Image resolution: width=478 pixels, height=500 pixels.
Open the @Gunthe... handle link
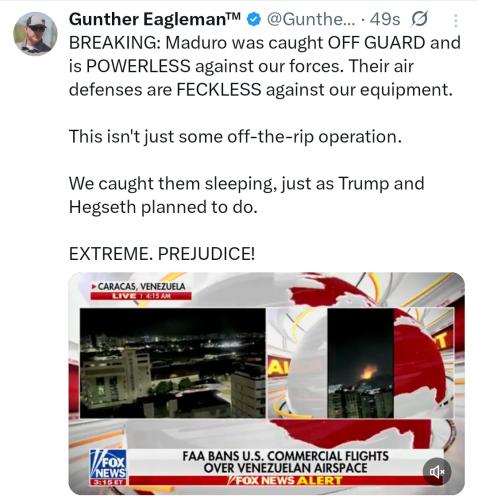tap(310, 19)
